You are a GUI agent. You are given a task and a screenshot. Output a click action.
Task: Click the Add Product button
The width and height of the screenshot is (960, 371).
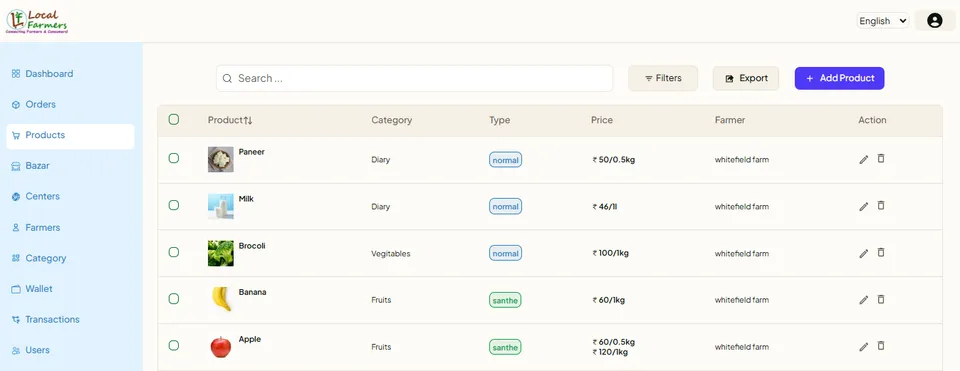[x=839, y=78]
